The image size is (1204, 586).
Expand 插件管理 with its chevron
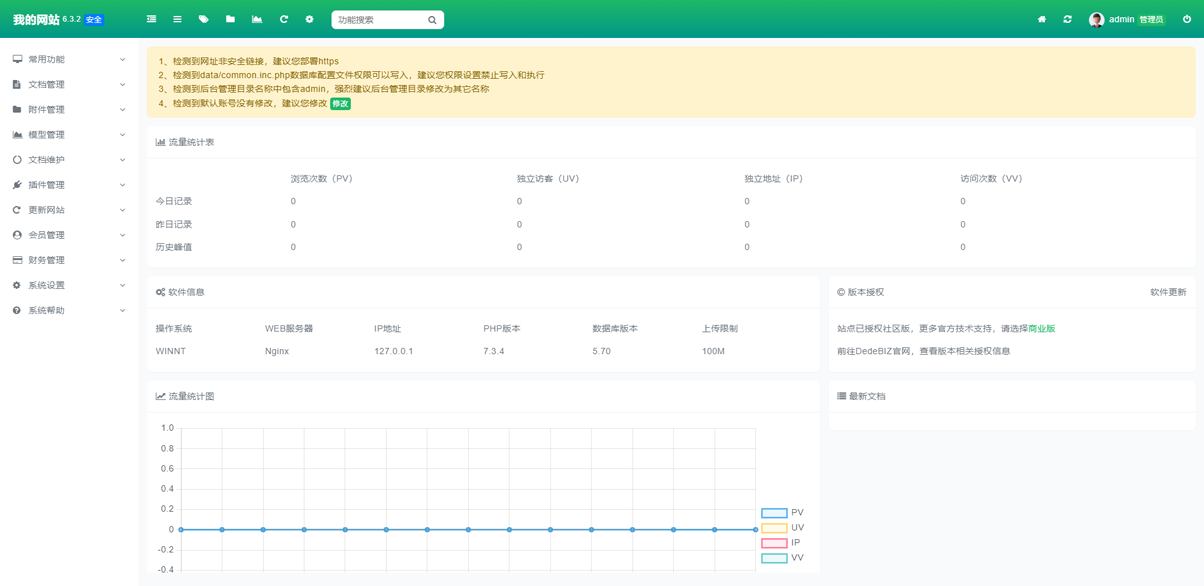[123, 184]
